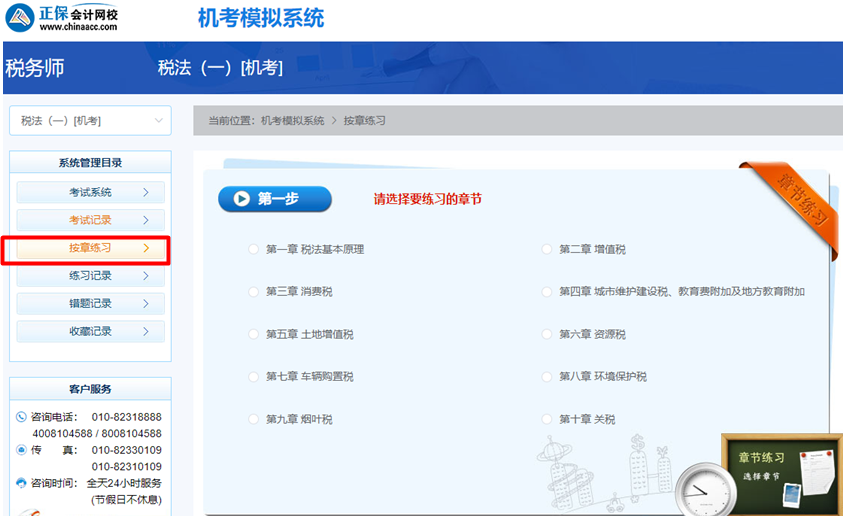Click the www.chinaacc.com site address

[78, 27]
